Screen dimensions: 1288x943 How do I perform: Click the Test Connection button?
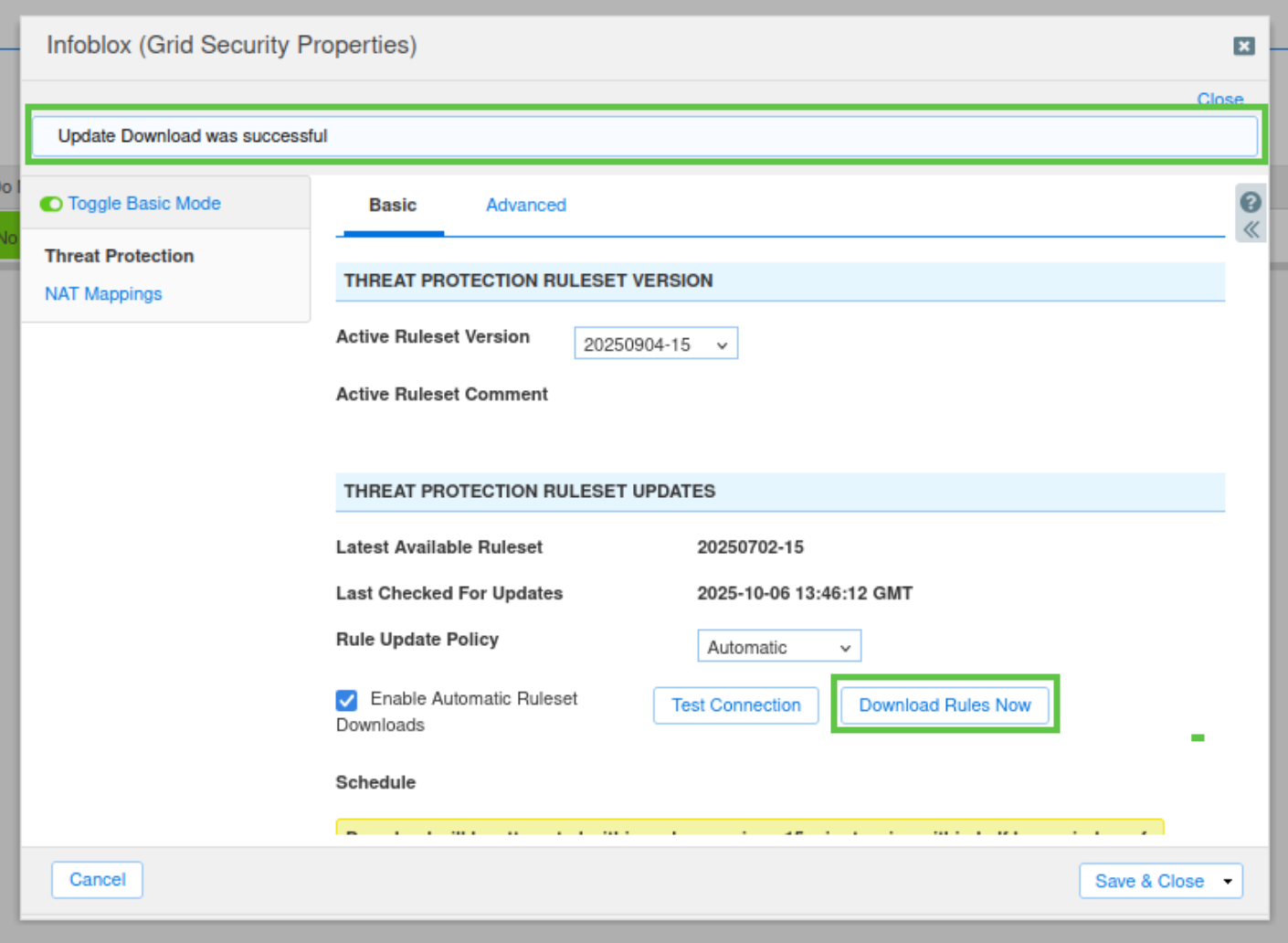[x=735, y=705]
